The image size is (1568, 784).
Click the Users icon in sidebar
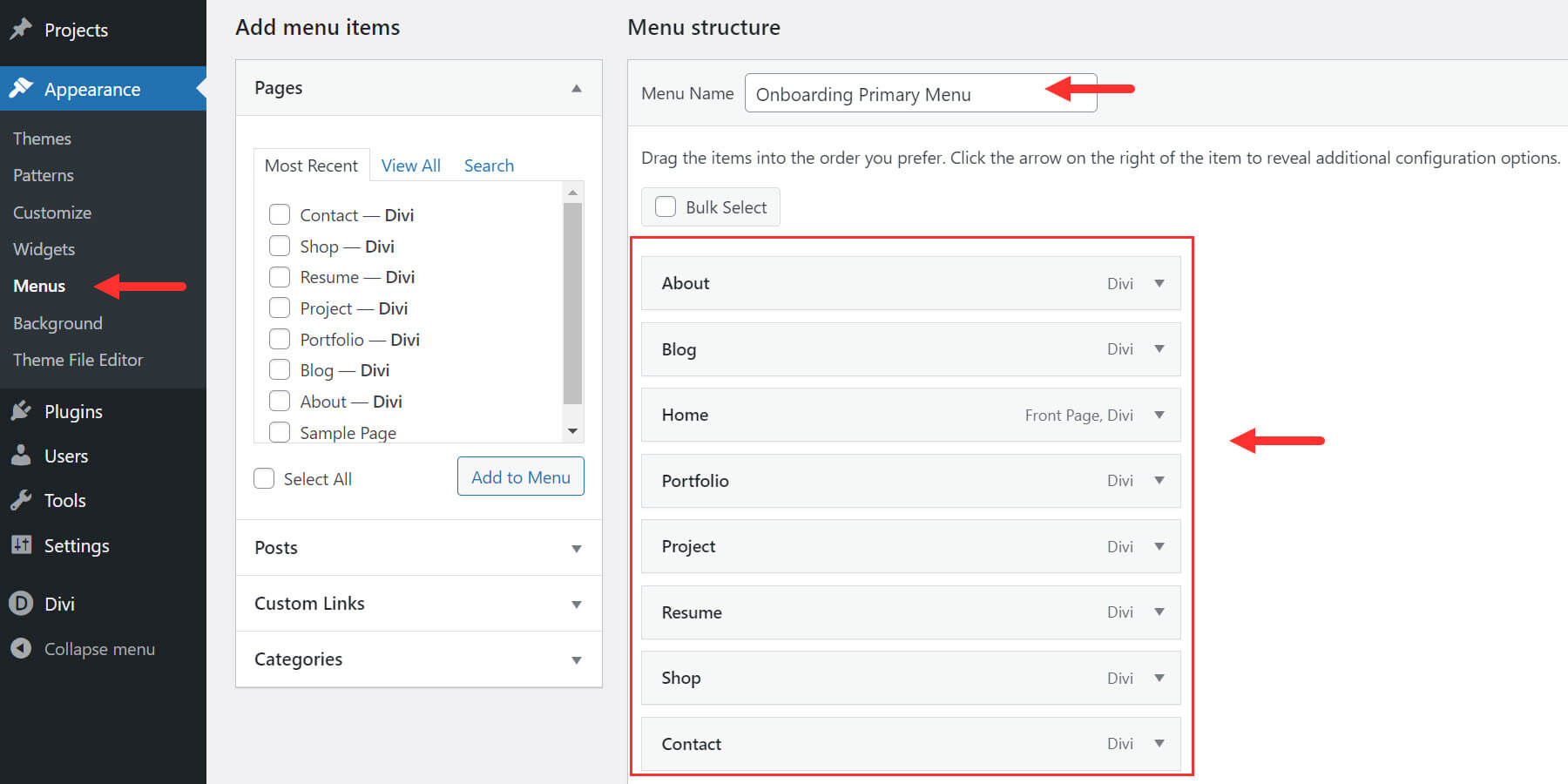(21, 455)
